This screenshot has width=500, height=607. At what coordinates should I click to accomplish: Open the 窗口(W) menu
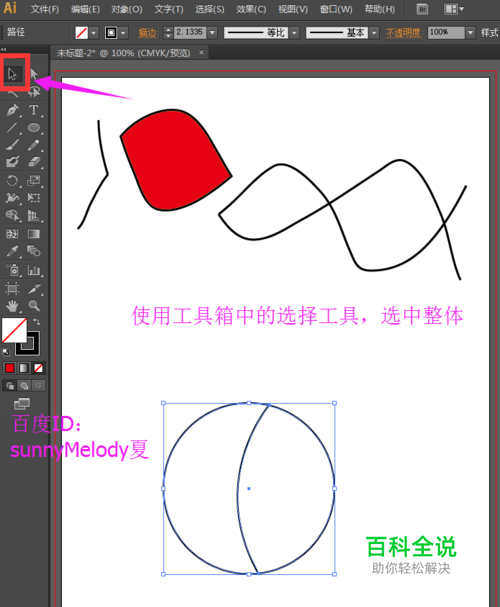pyautogui.click(x=336, y=9)
